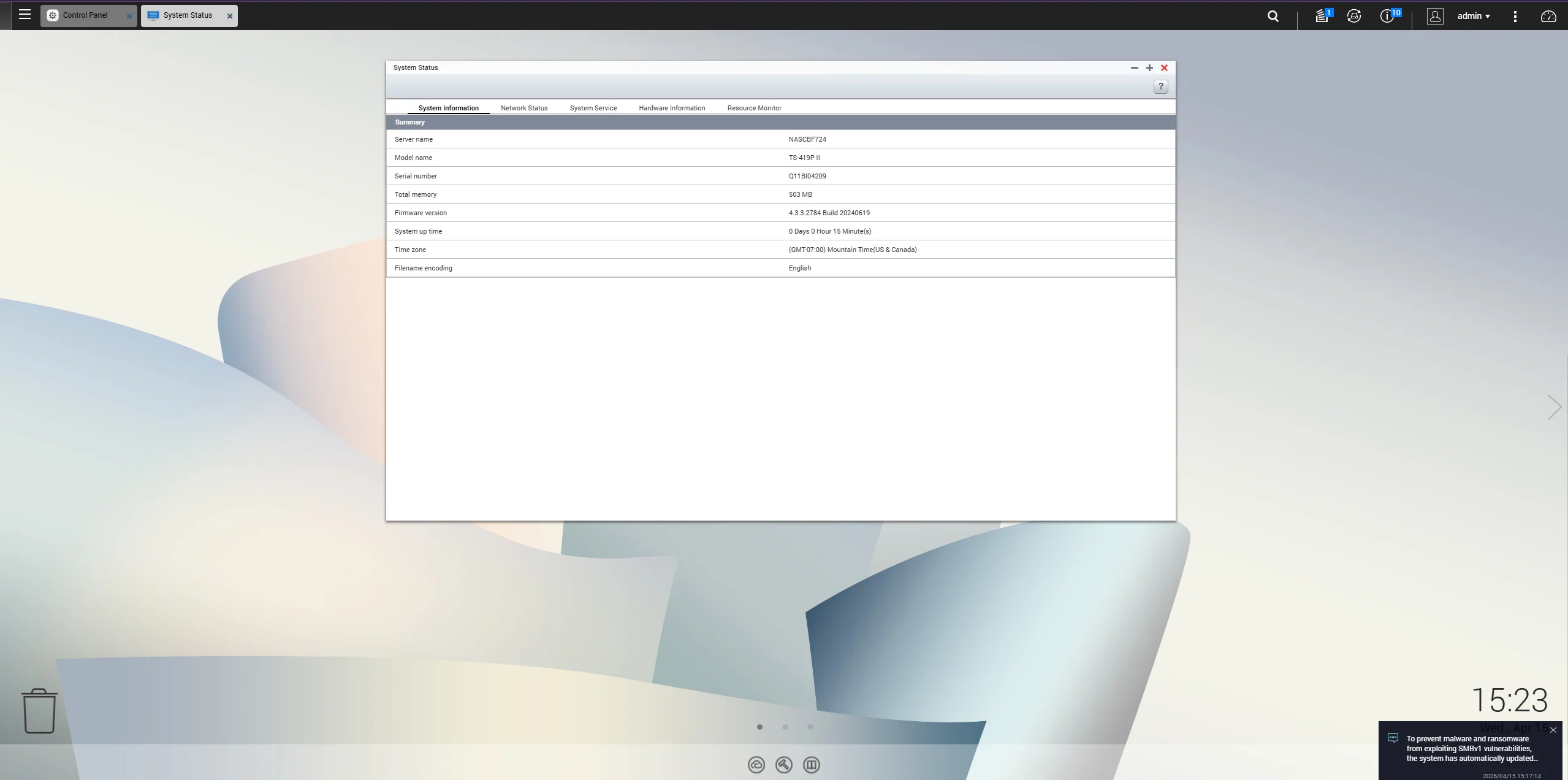
Task: Select the System Information tab
Action: pos(448,108)
